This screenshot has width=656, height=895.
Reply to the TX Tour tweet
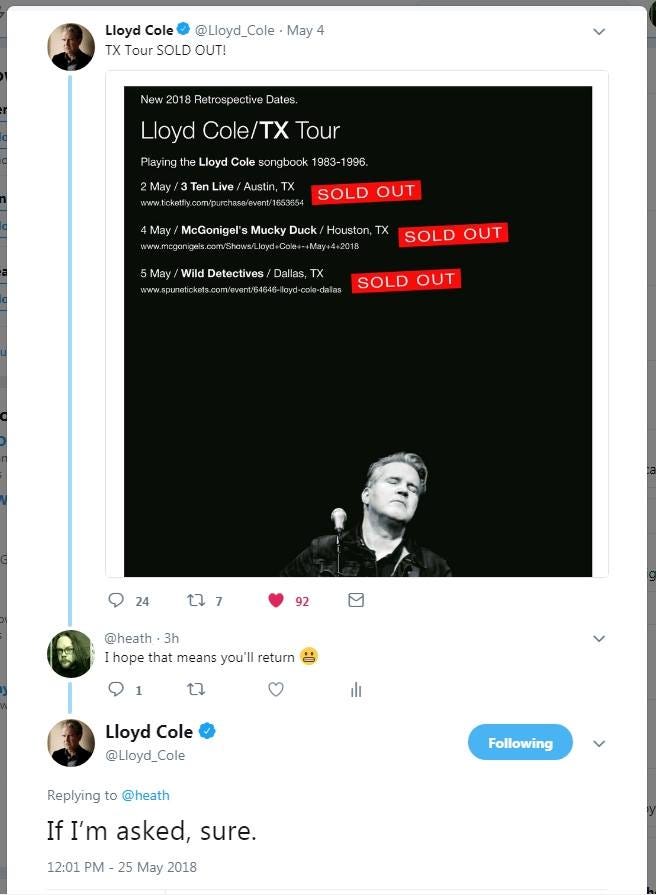tap(116, 600)
